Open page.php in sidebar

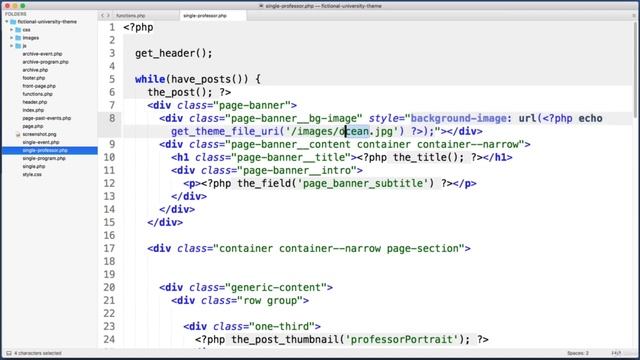coord(33,126)
